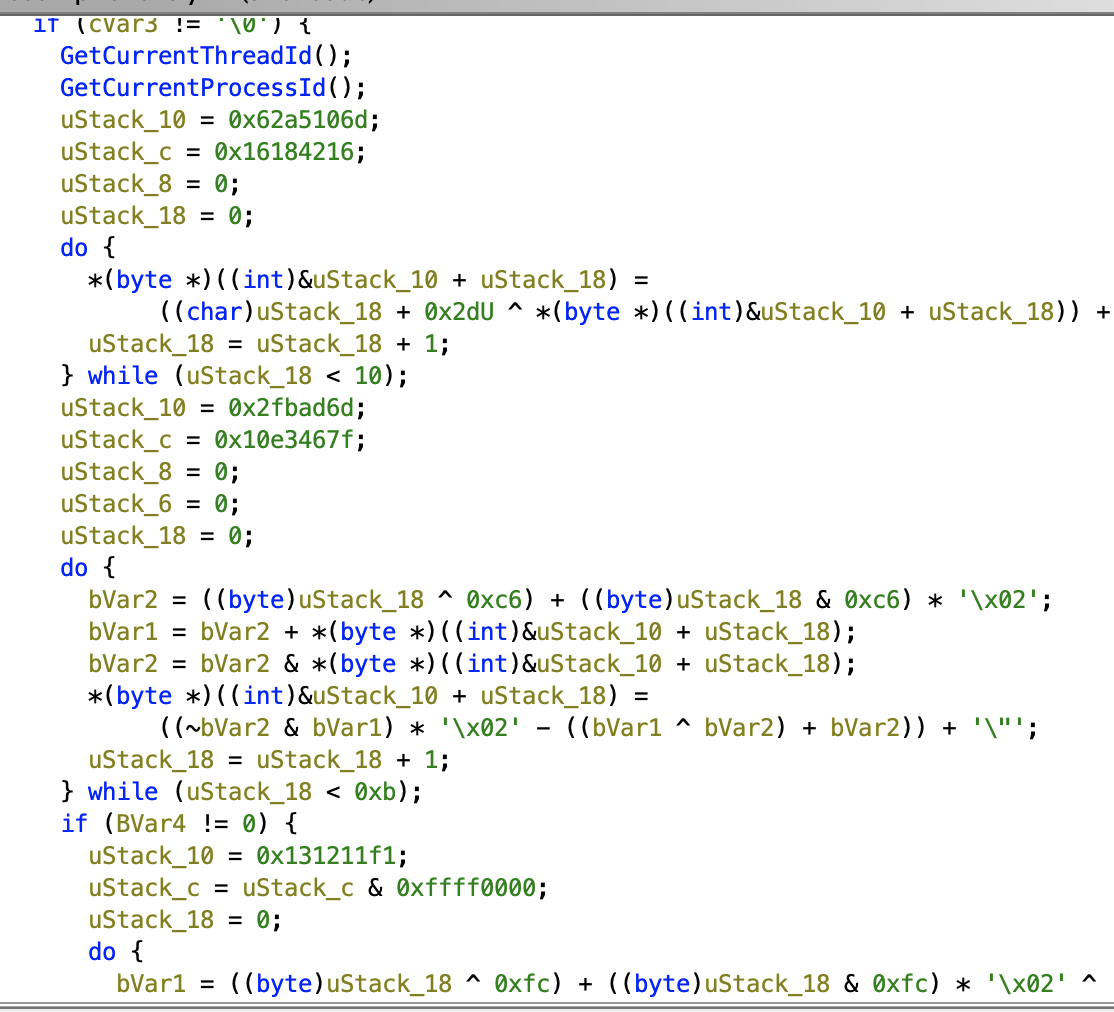Click the 0x2dU constant
The height and width of the screenshot is (1012, 1114).
451,311
